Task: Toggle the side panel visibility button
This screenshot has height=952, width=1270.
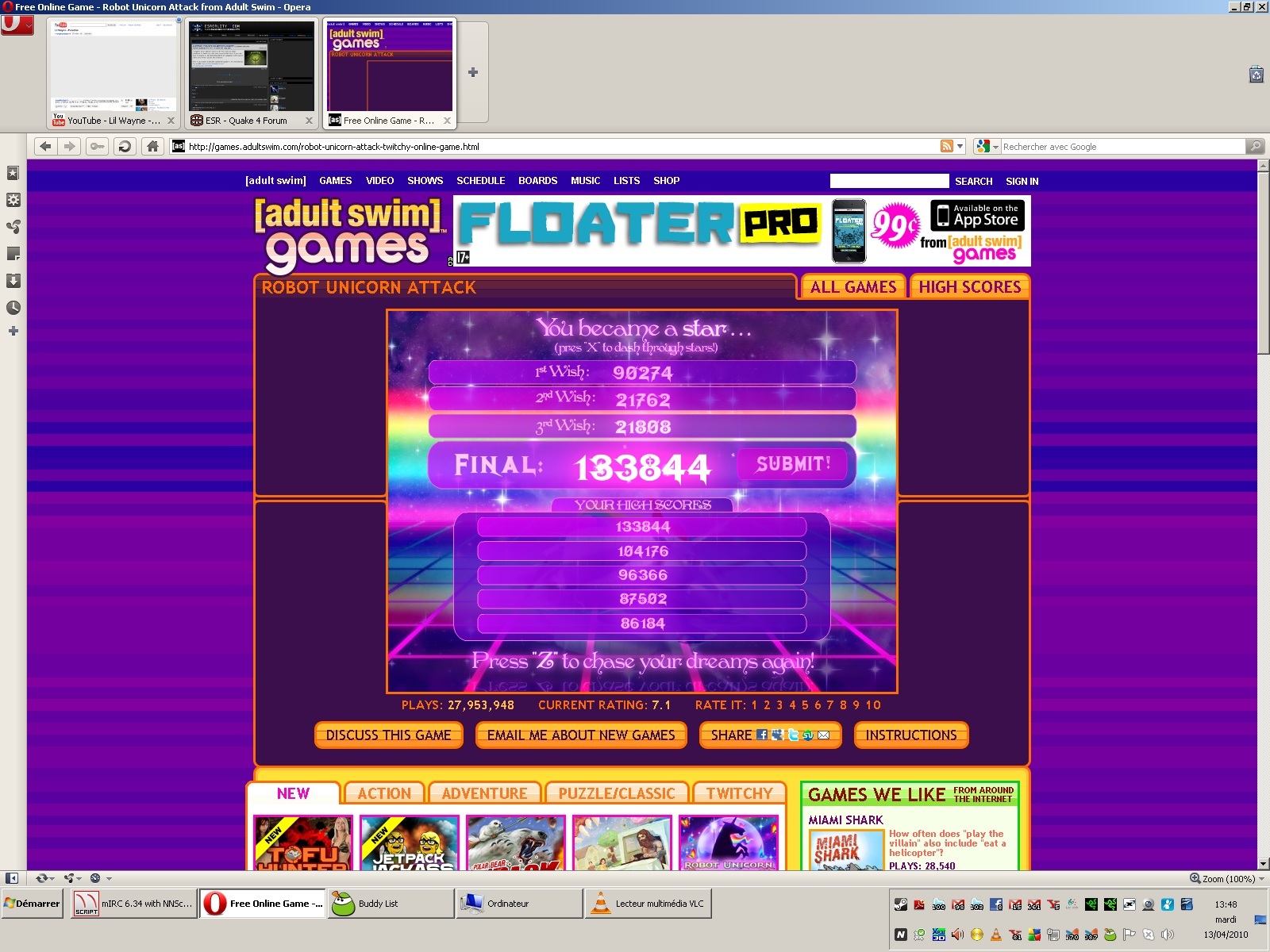Action: coord(12,878)
